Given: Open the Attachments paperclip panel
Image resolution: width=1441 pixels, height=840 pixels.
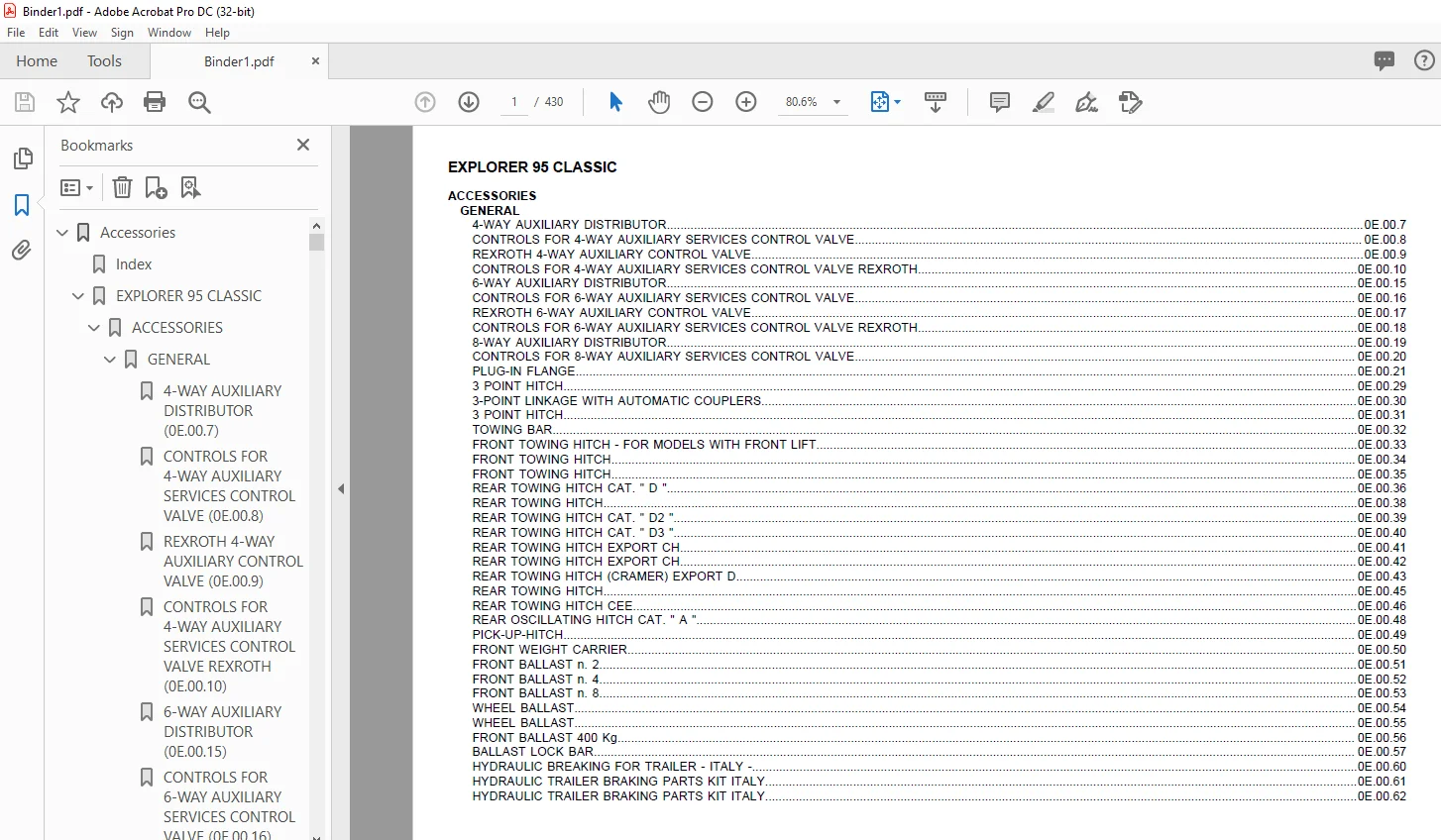Looking at the screenshot, I should pyautogui.click(x=22, y=251).
